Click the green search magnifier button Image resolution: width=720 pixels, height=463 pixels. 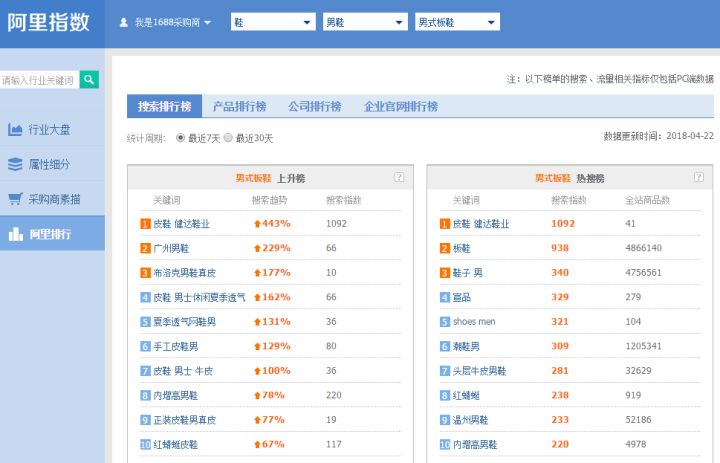[x=89, y=79]
